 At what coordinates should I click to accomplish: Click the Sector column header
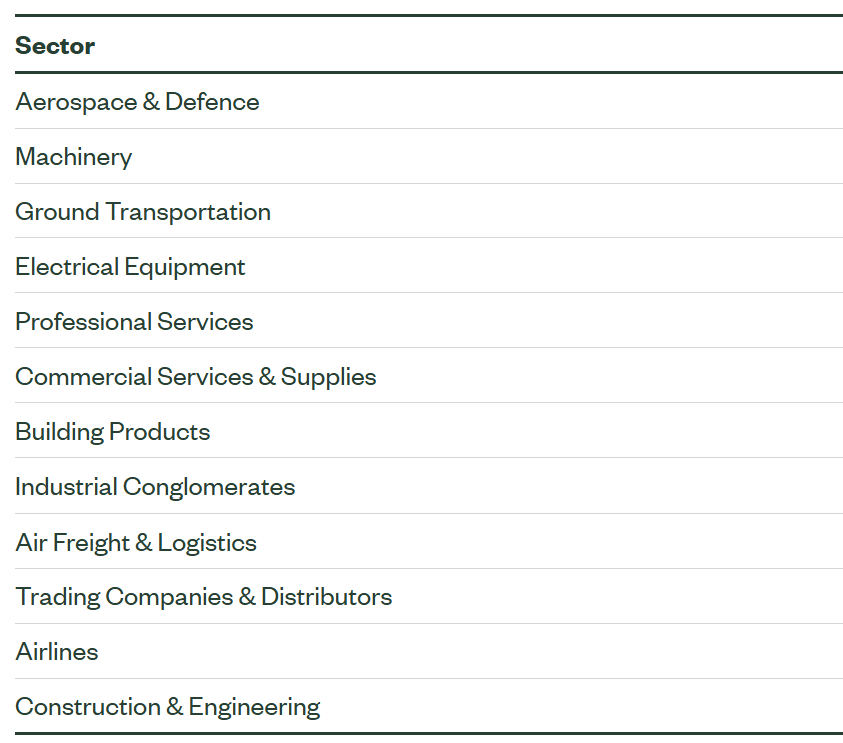55,46
